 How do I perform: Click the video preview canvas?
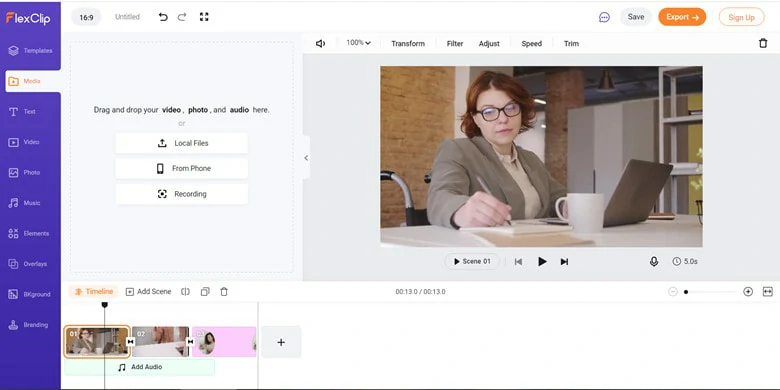(541, 157)
